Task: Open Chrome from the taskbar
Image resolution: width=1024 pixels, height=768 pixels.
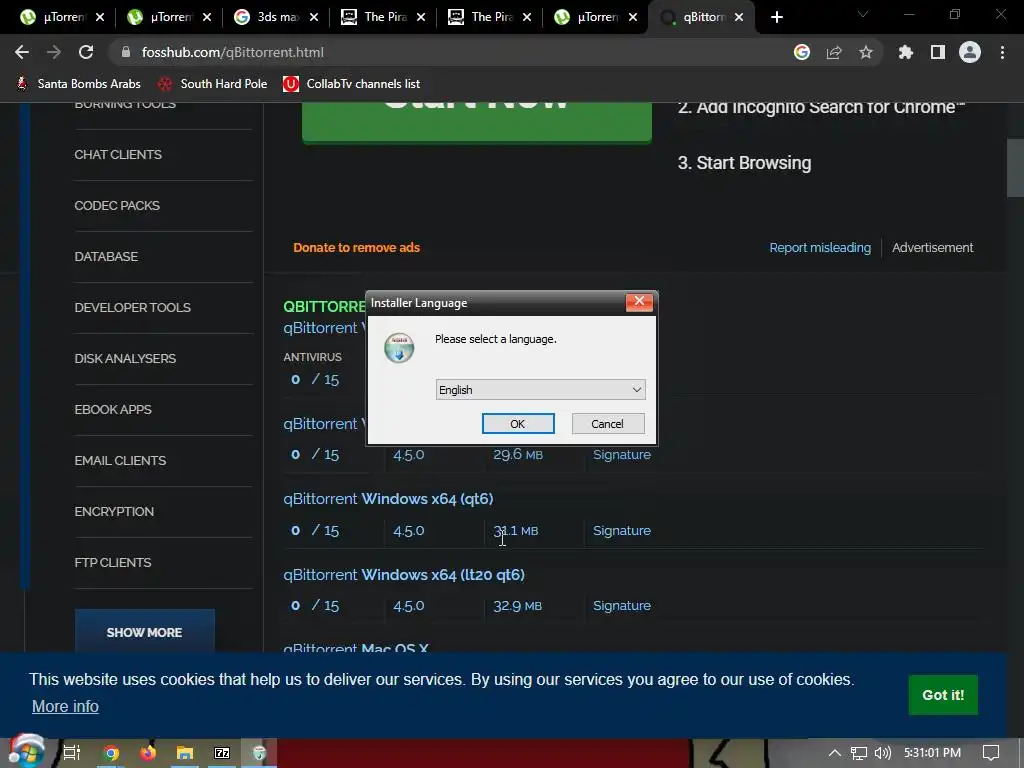Action: point(111,753)
